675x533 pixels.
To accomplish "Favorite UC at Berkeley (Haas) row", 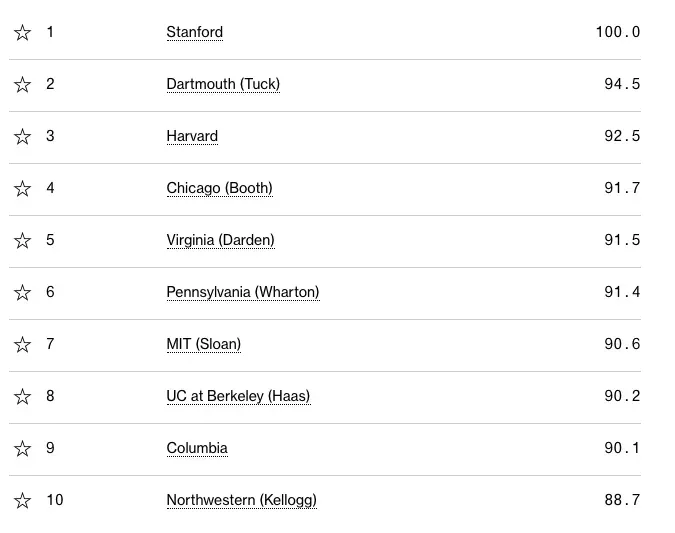I will [x=22, y=397].
